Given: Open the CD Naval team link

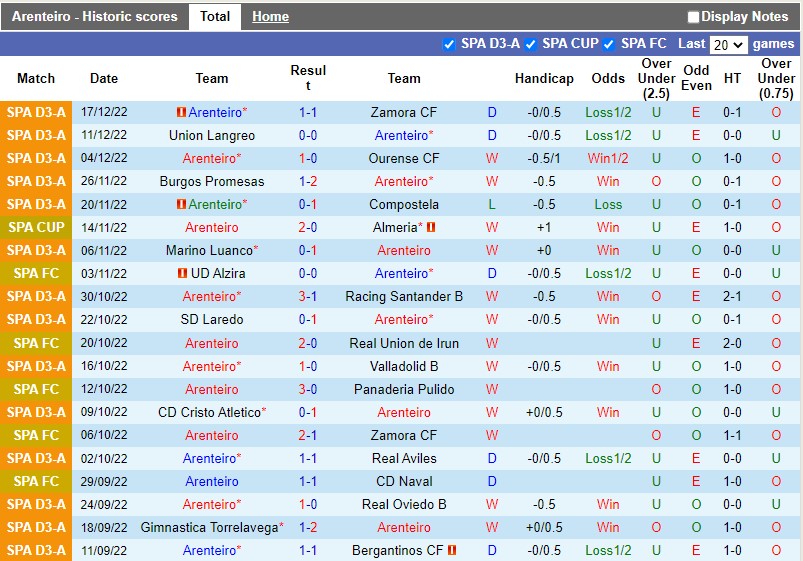Looking at the screenshot, I should pyautogui.click(x=404, y=481).
